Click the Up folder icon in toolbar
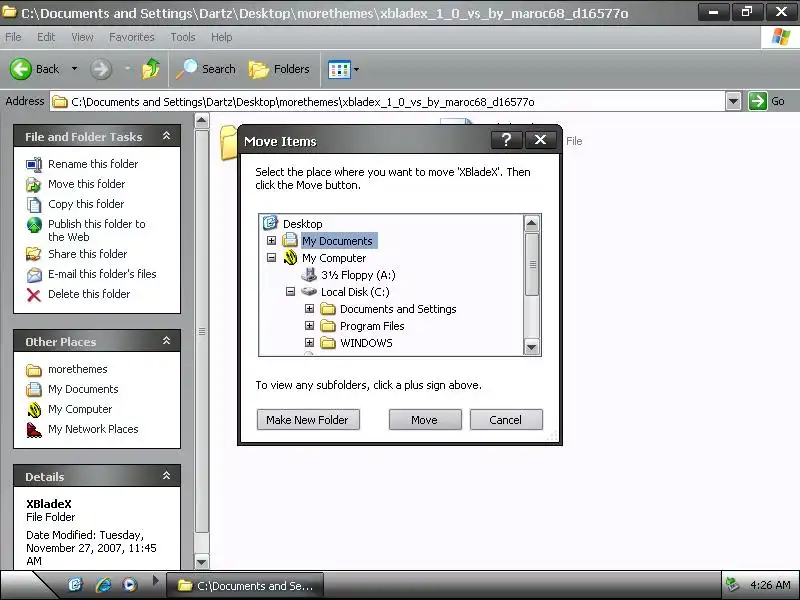800x600 pixels. pos(151,69)
